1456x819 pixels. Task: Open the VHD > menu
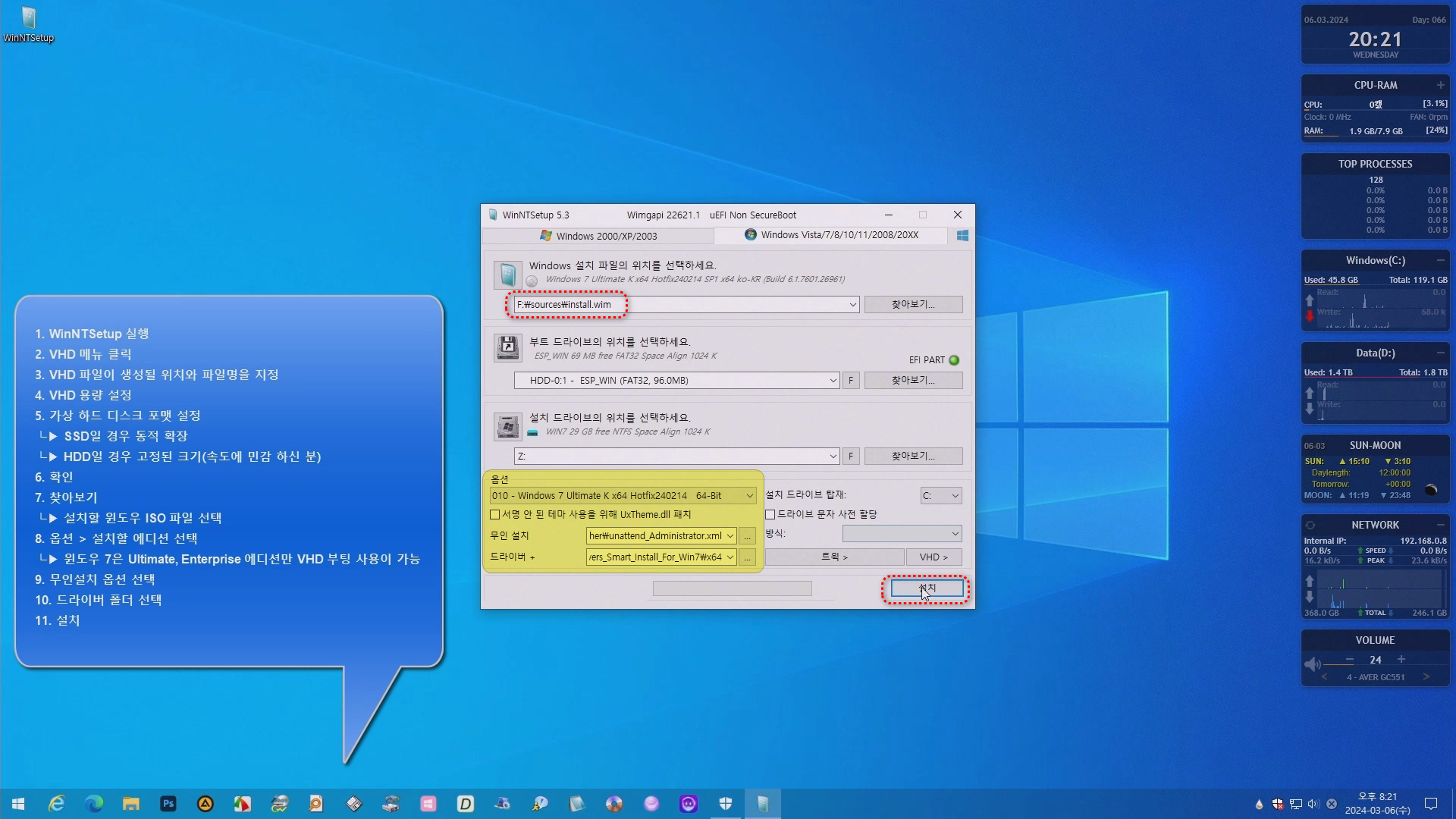[x=934, y=557]
